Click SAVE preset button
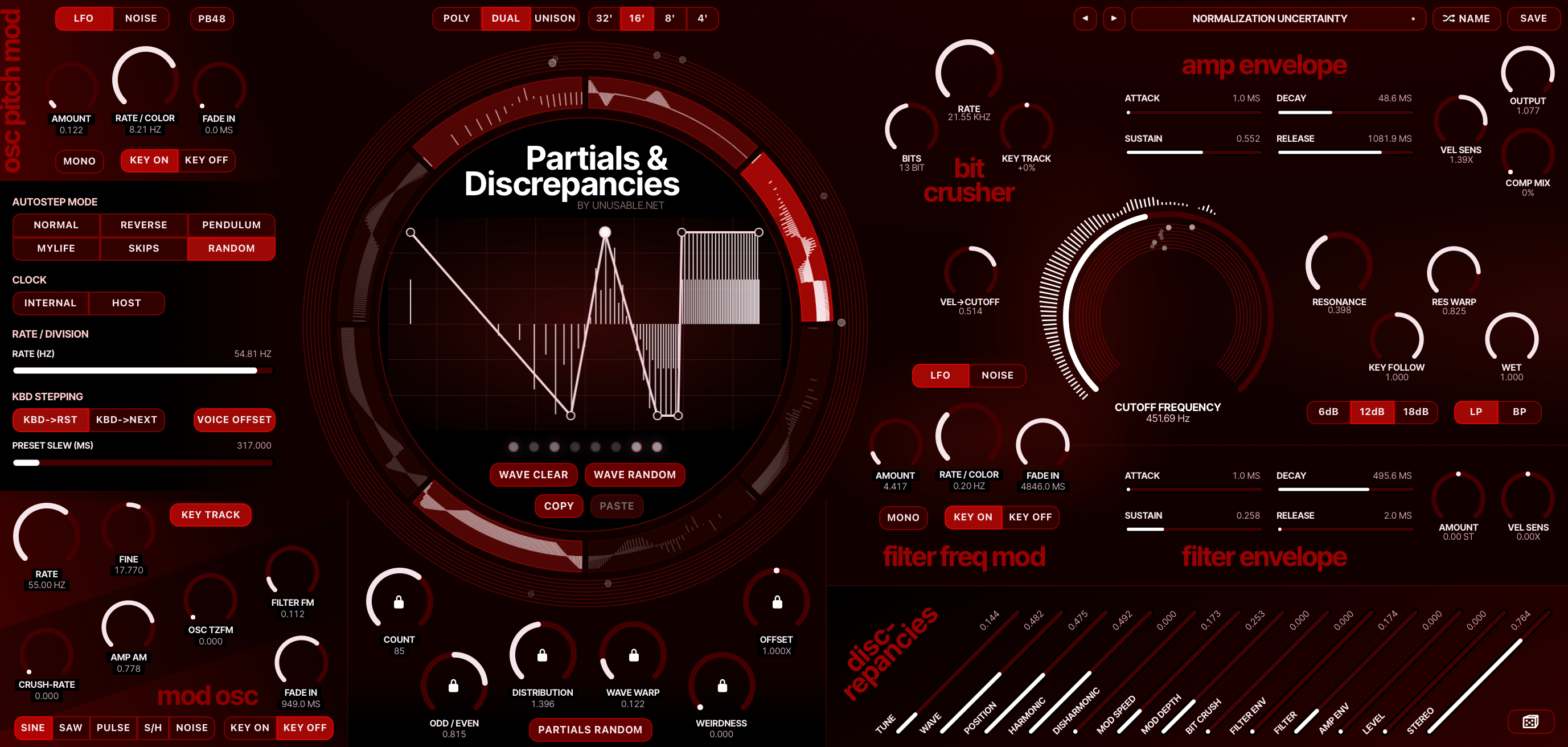 [1533, 18]
